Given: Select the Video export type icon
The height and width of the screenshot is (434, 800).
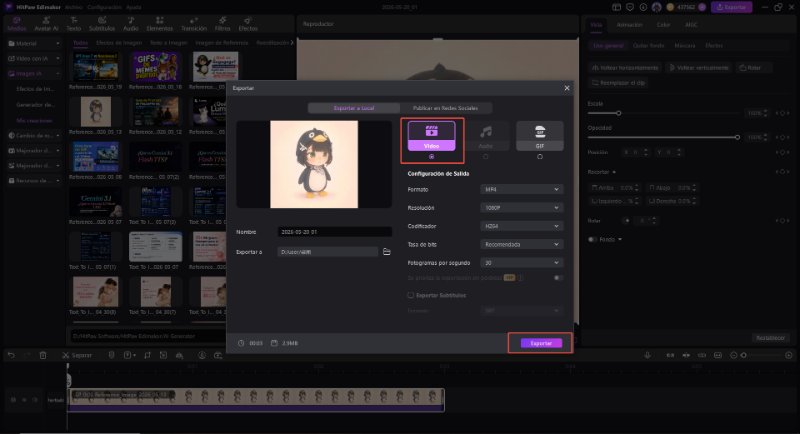Looking at the screenshot, I should click(x=432, y=136).
